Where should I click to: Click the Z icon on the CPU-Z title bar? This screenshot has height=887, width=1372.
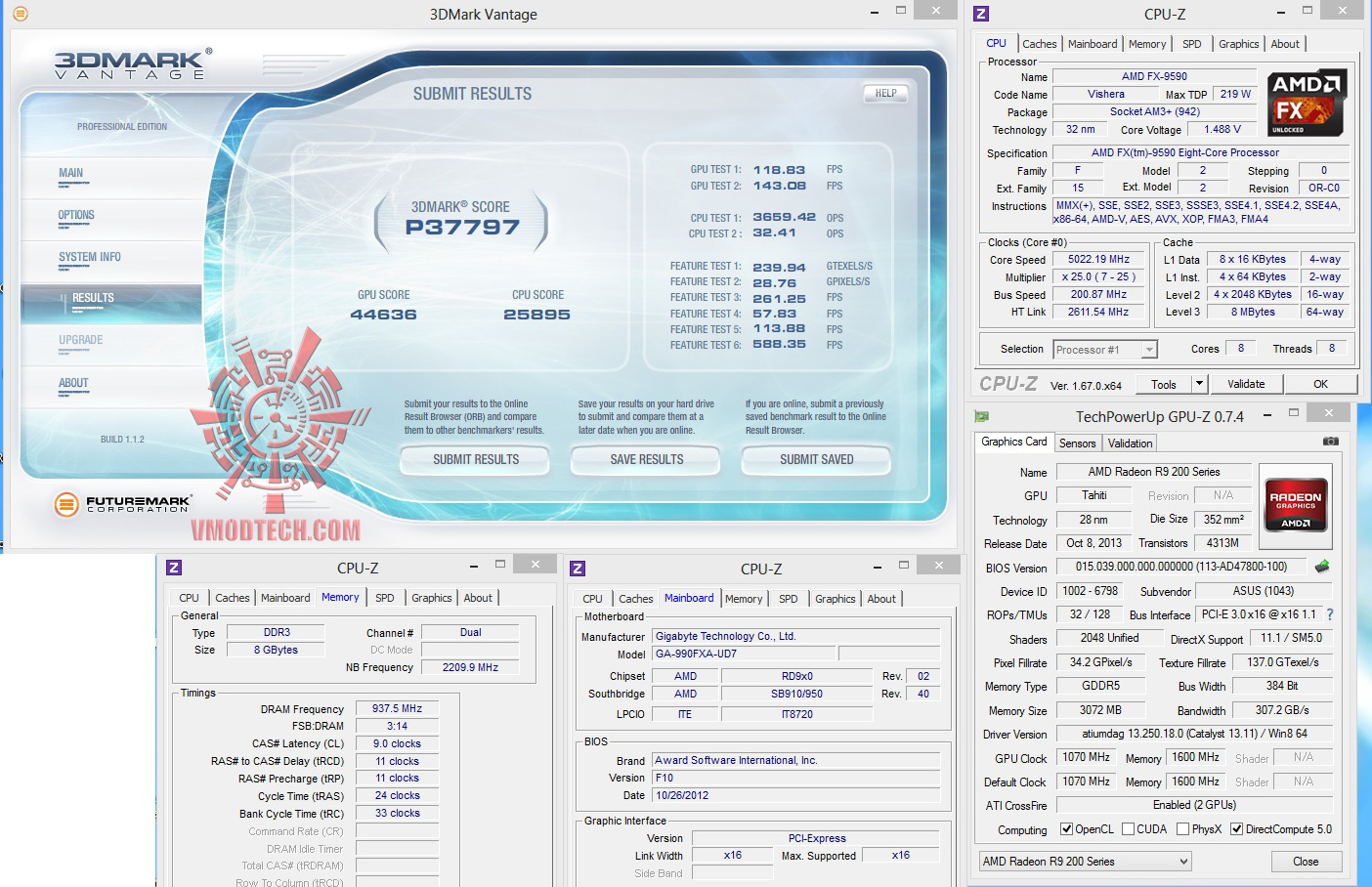(x=983, y=13)
